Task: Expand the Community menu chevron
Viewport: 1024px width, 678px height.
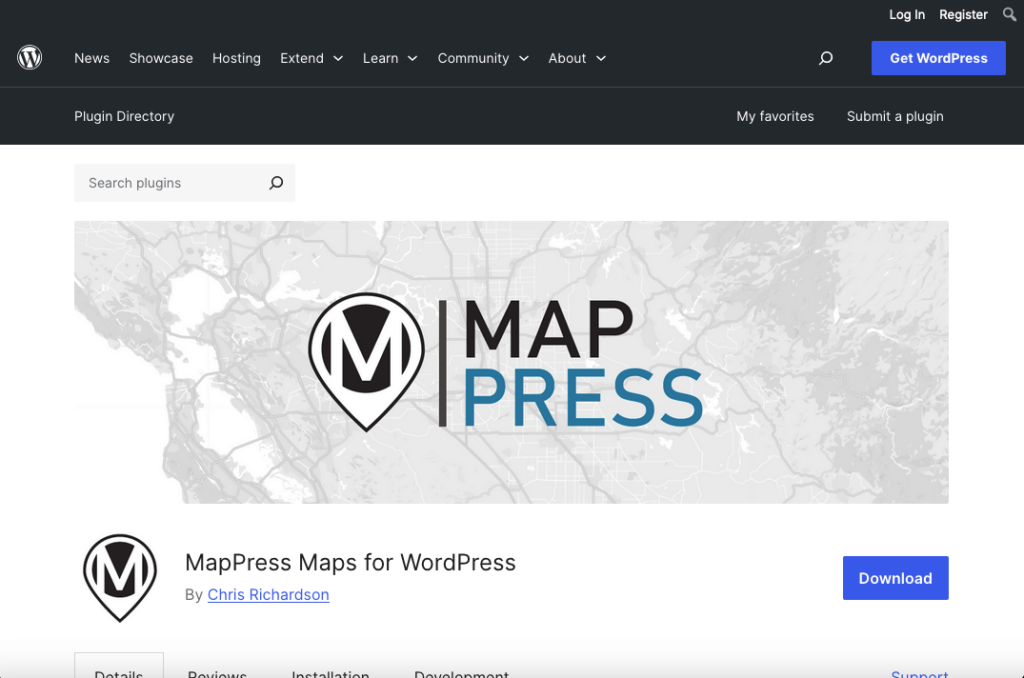Action: [524, 58]
